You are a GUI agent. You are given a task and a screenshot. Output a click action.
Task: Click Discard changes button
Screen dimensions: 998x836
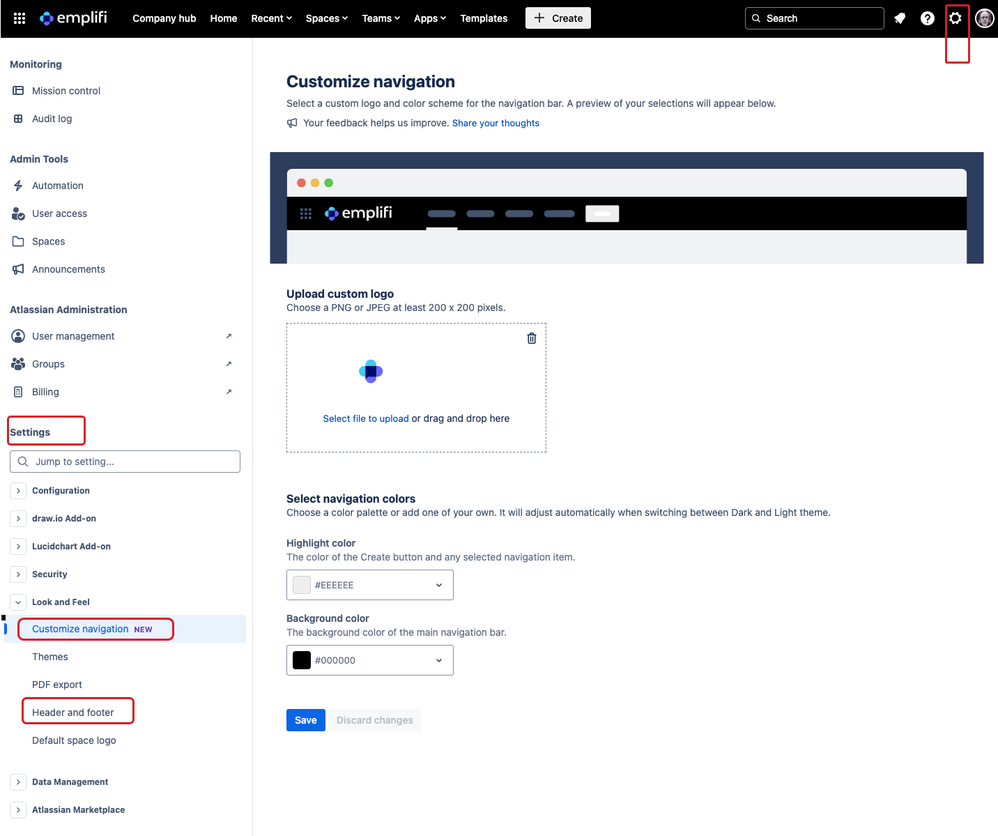pyautogui.click(x=374, y=721)
